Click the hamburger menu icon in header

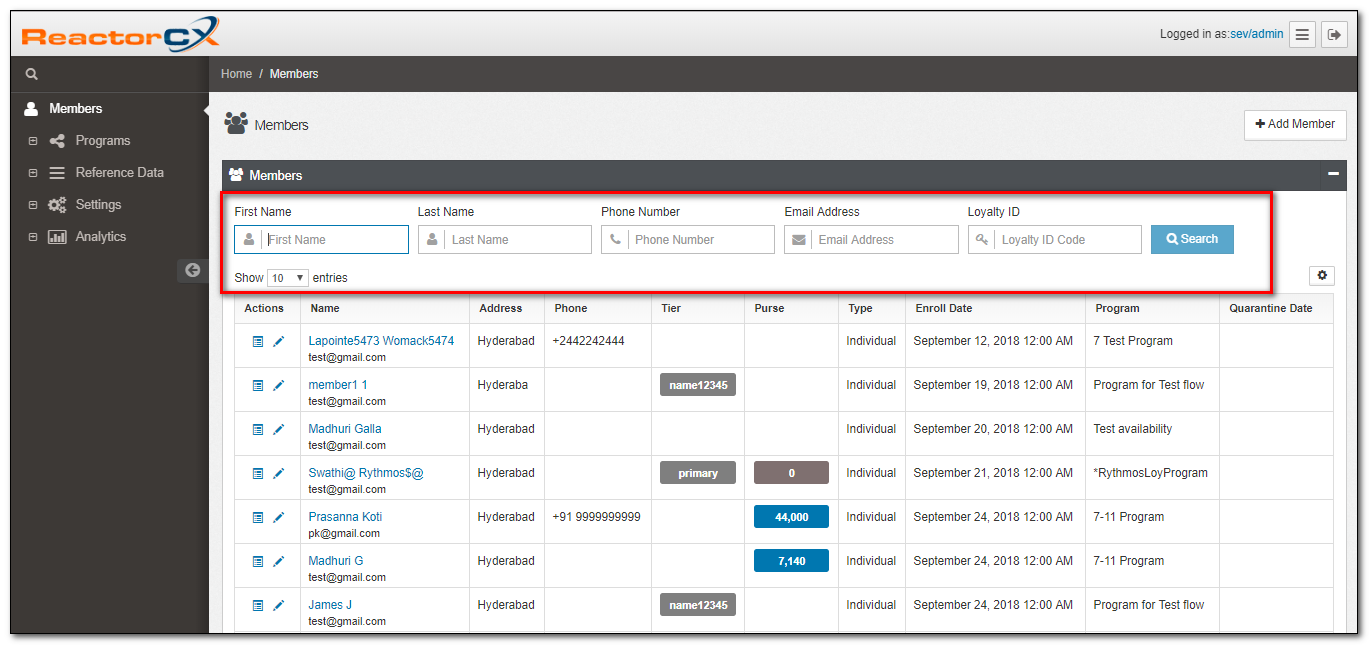click(x=1302, y=35)
